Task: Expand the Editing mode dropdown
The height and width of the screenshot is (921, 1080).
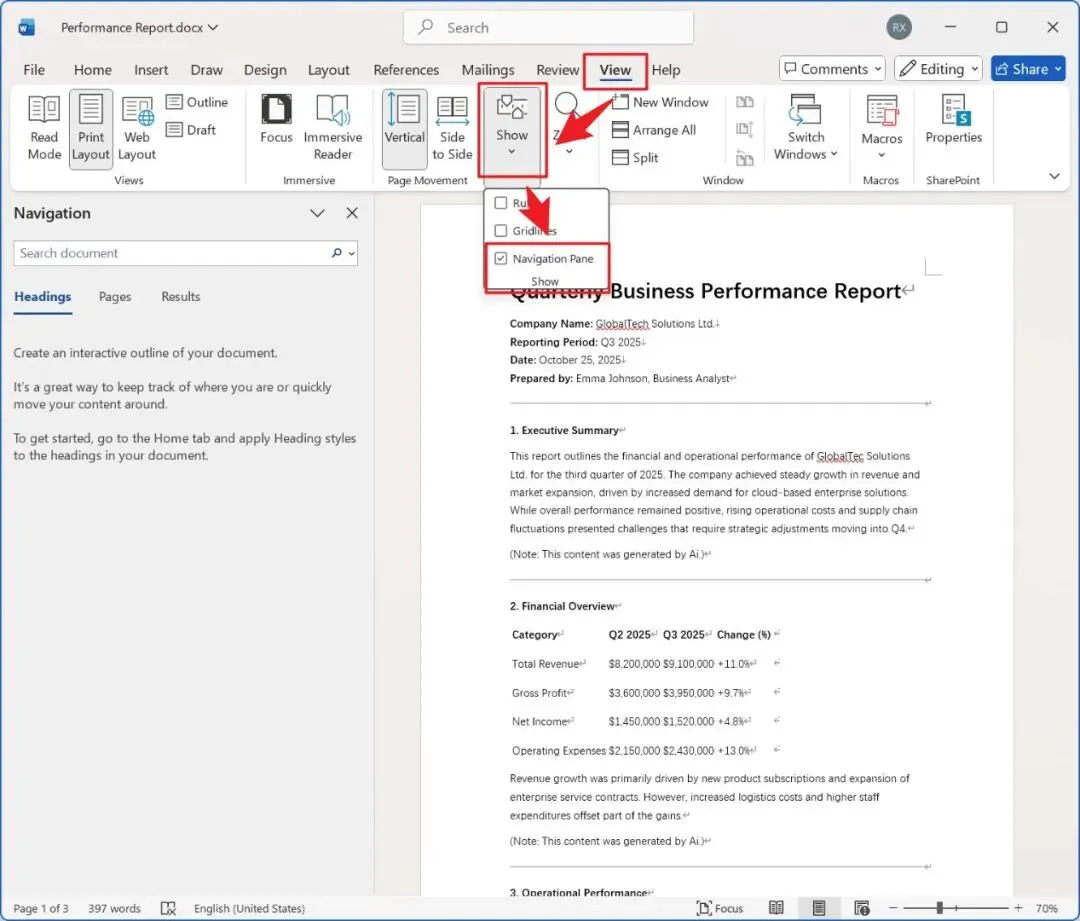Action: (938, 69)
